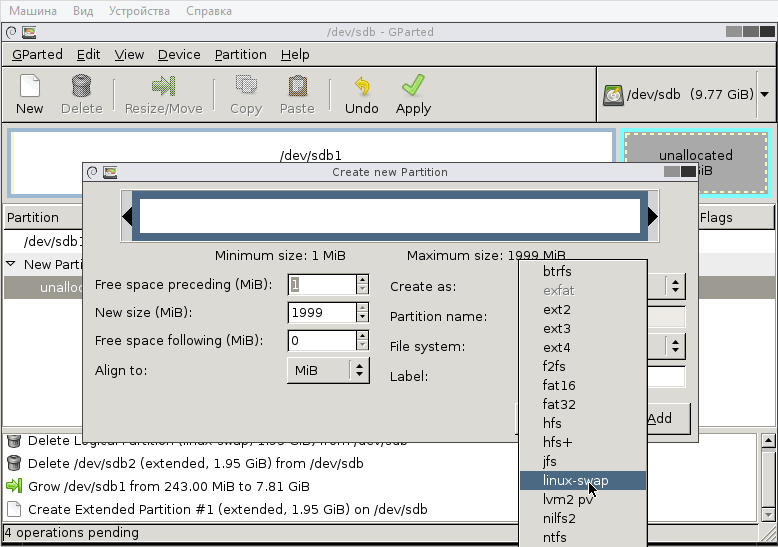Choose lvm2 pv in the file system list
Viewport: 778px width, 547px height.
click(583, 499)
